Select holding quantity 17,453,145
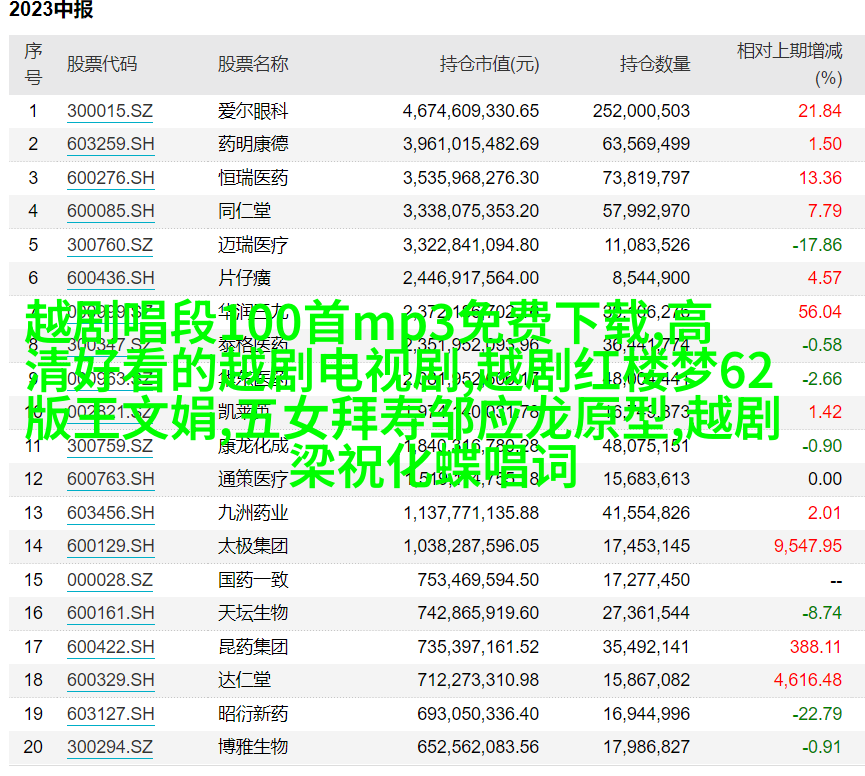The height and width of the screenshot is (776, 865). click(646, 546)
